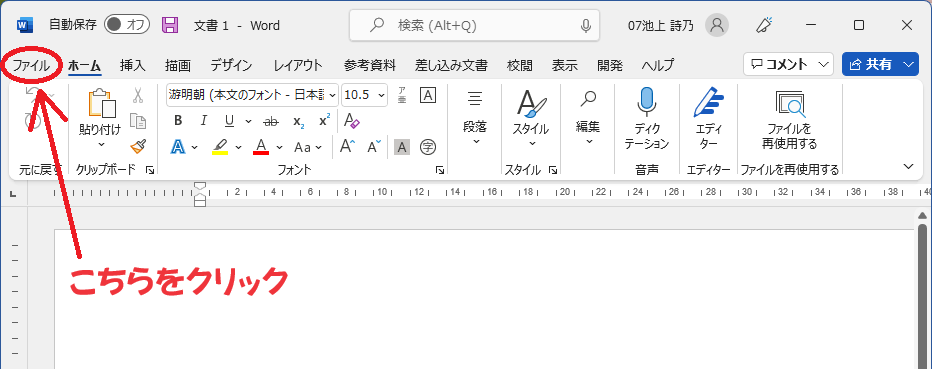Open the ヘルプ tab
This screenshot has height=369, width=932.
pyautogui.click(x=658, y=65)
